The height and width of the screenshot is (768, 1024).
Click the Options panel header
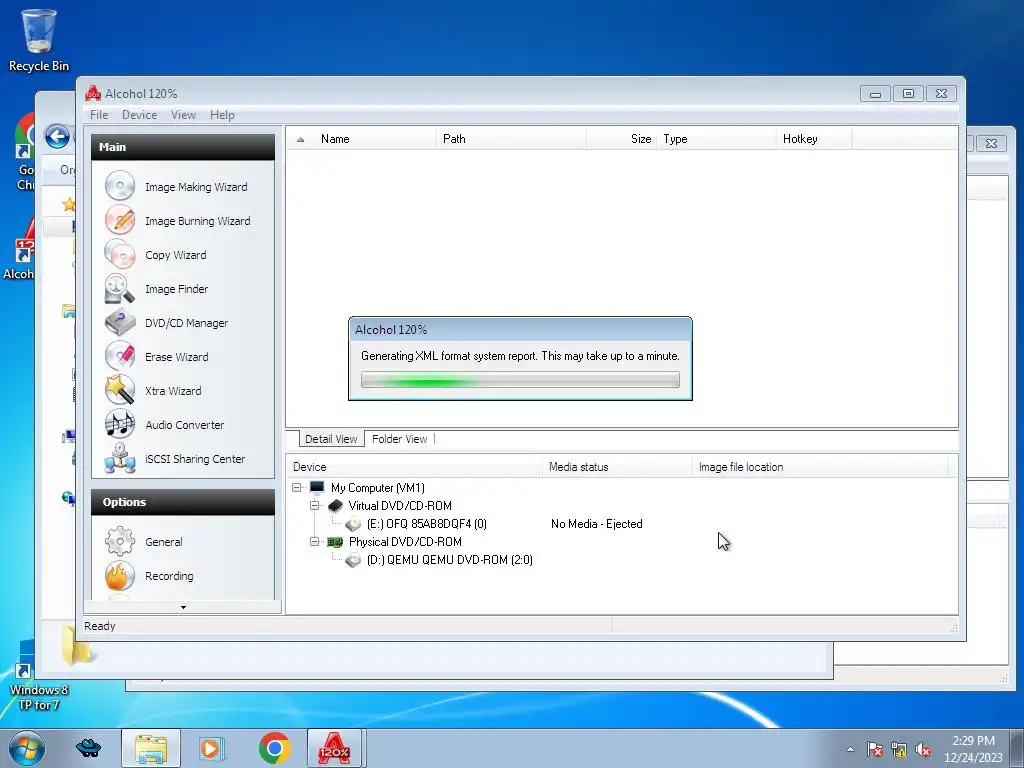(x=183, y=502)
